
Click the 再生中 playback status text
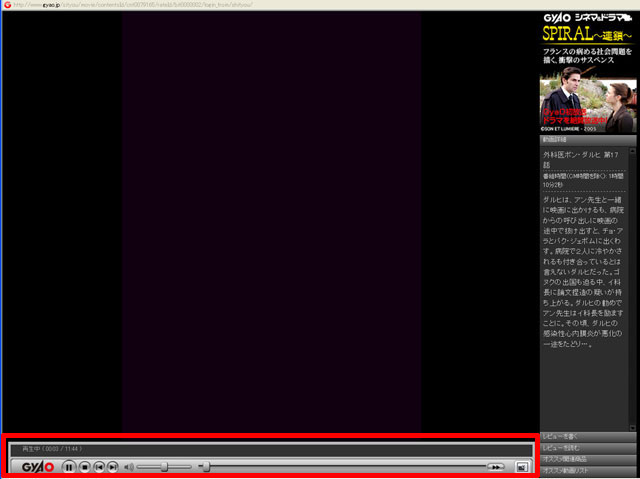pyautogui.click(x=52, y=449)
